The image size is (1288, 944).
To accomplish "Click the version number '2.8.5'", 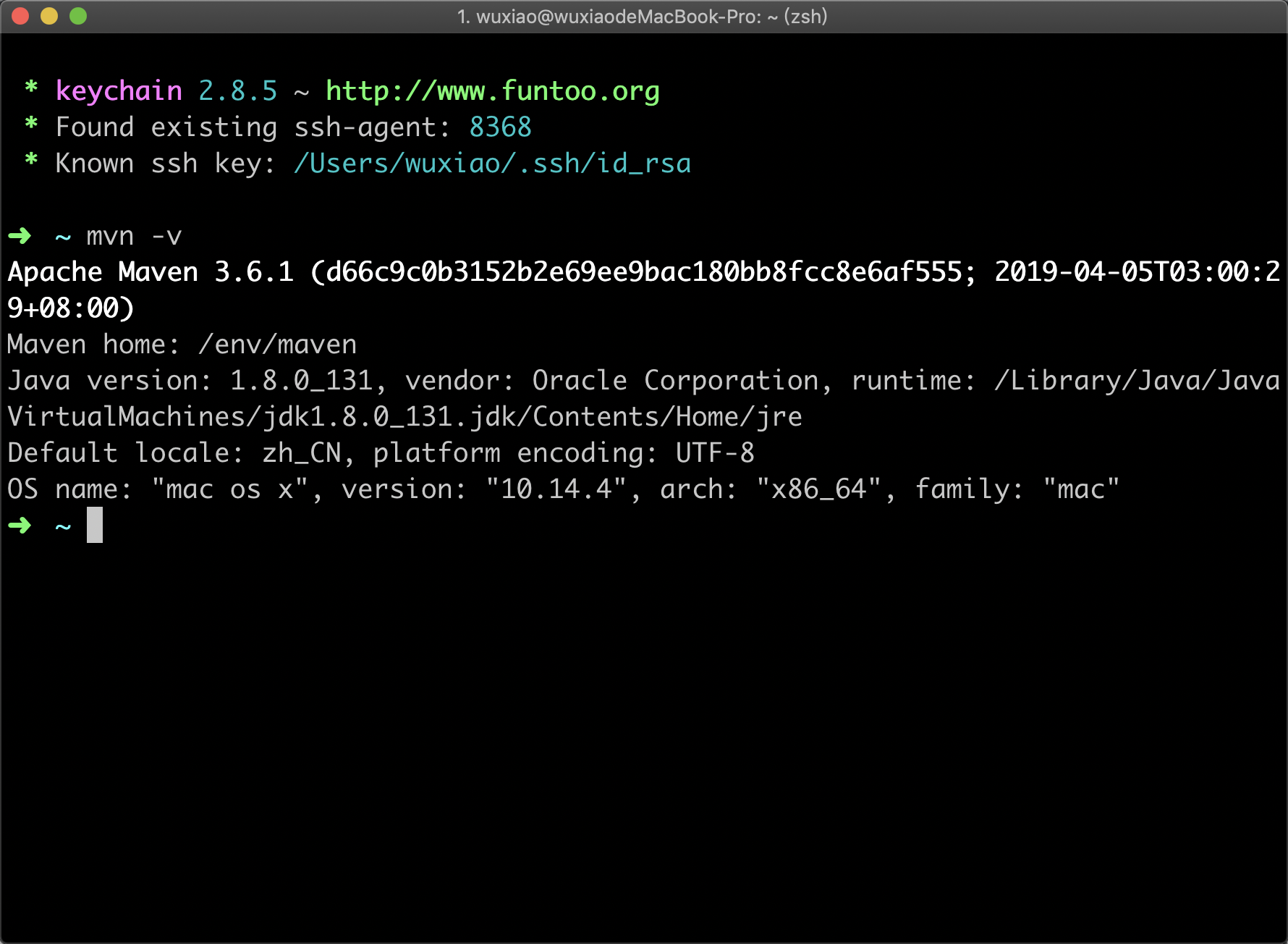I will click(x=238, y=91).
